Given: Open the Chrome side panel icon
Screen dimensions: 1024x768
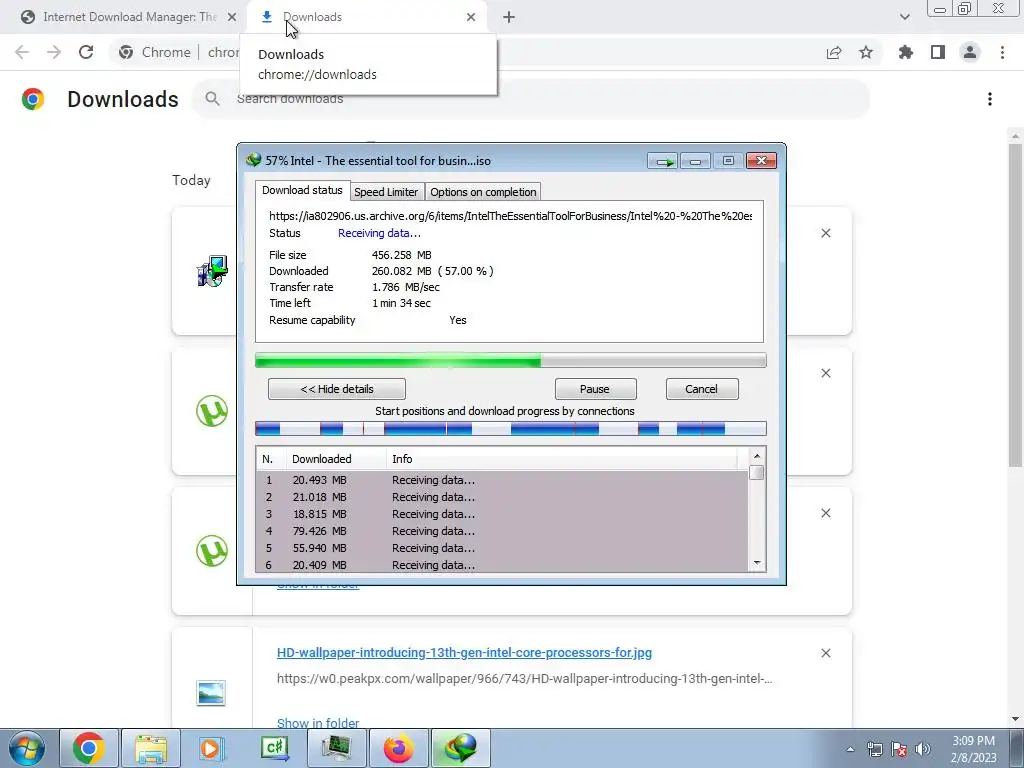Looking at the screenshot, I should [938, 52].
